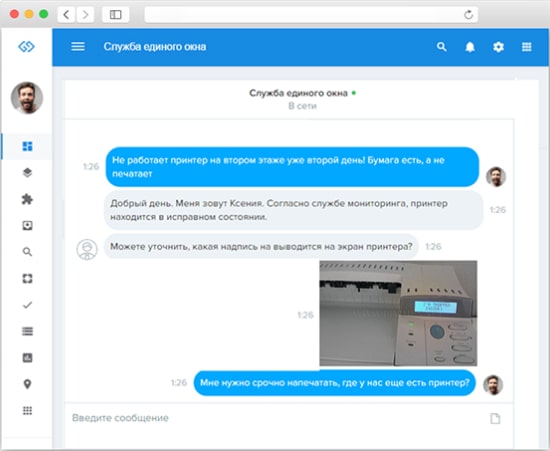The height and width of the screenshot is (451, 550).
Task: Open the list lines icon in sidebar
Action: pos(27,331)
